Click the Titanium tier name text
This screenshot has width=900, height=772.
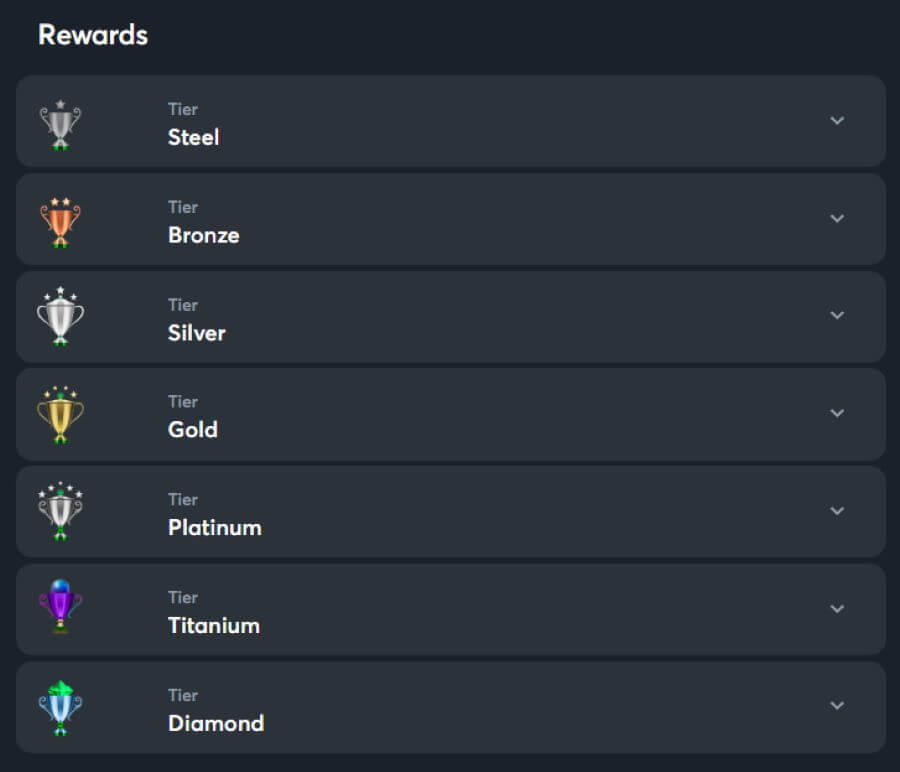click(x=213, y=626)
